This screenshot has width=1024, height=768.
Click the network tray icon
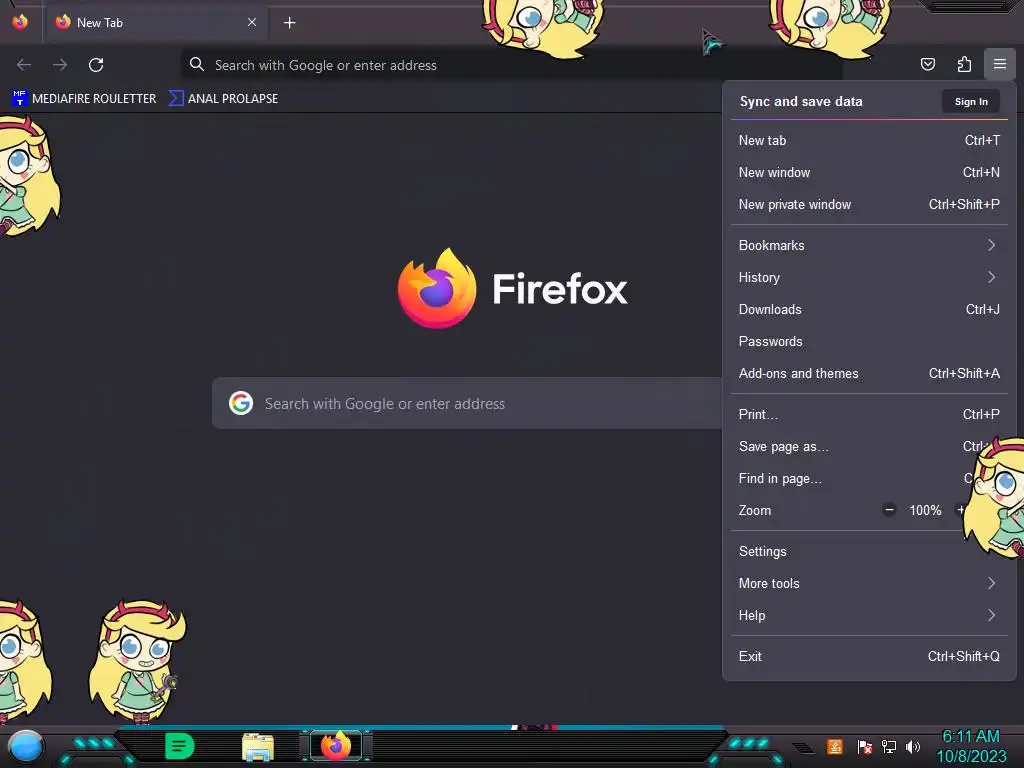click(888, 746)
